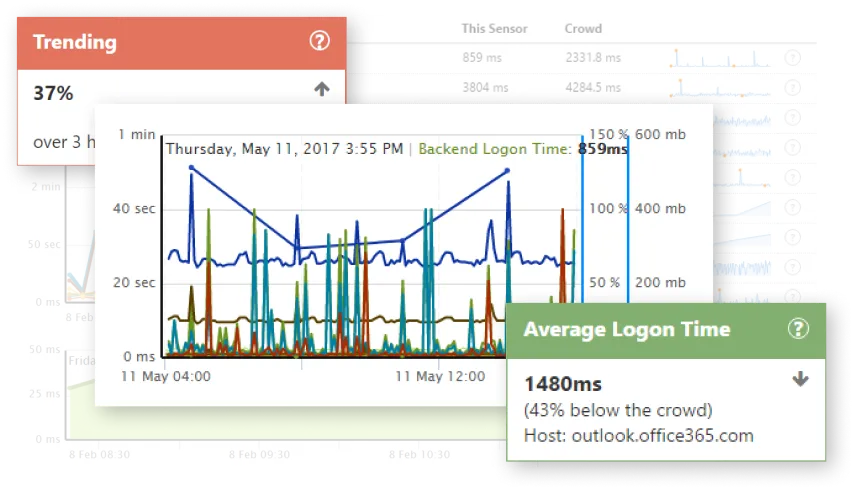The height and width of the screenshot is (490, 855).
Task: Select the sparkline in the 859 ms row
Action: click(x=720, y=58)
